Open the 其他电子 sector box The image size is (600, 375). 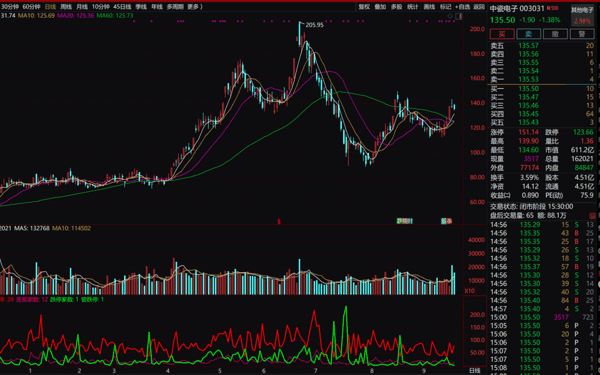click(x=582, y=15)
